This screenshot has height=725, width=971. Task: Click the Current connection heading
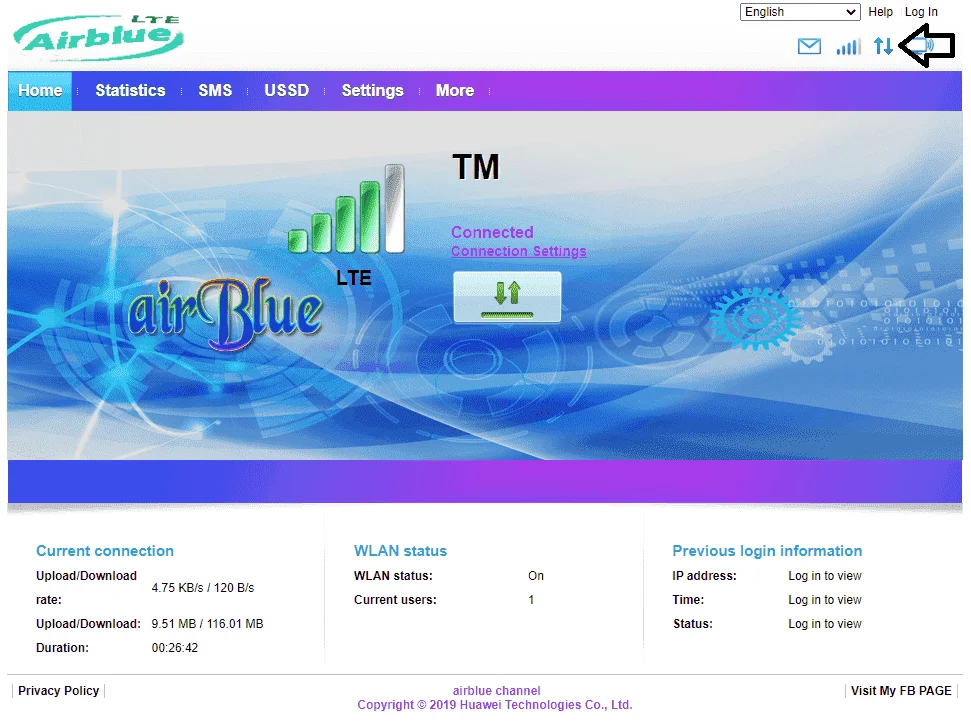[105, 551]
